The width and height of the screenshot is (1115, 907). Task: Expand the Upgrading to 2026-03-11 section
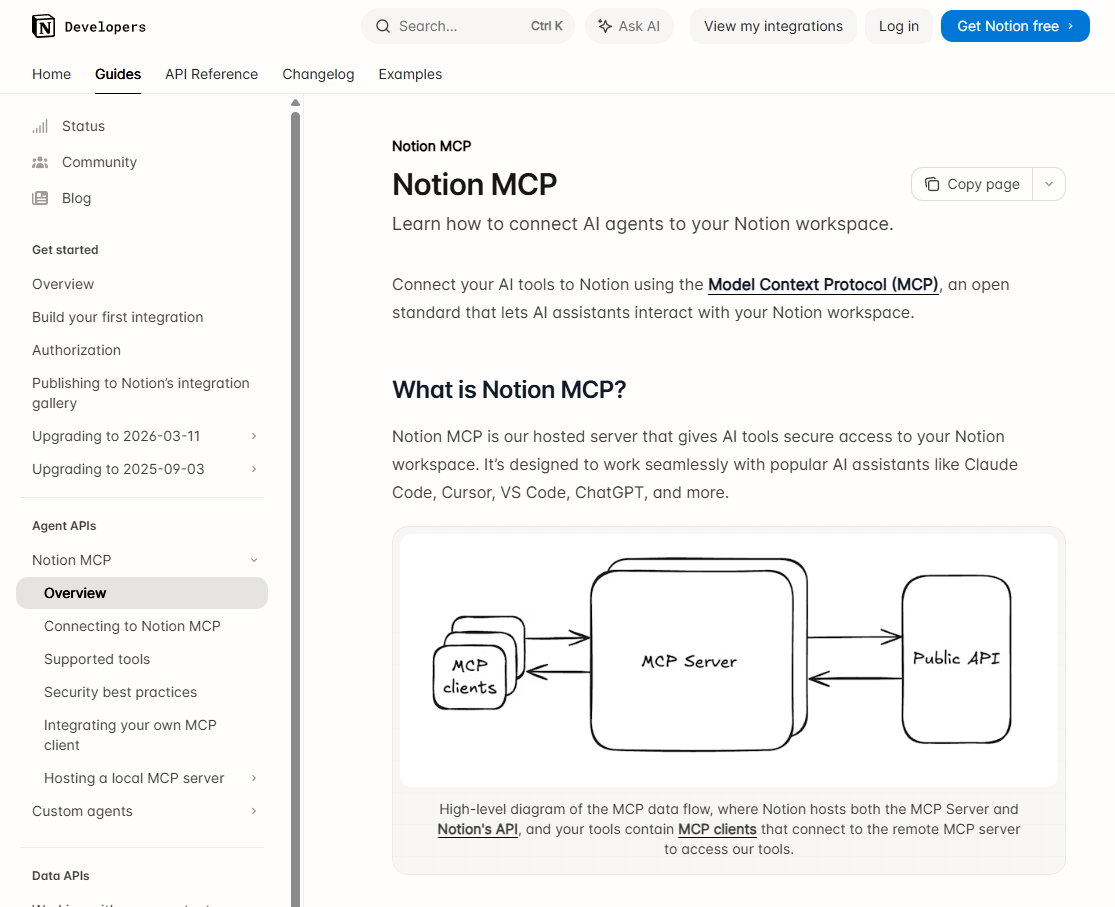tap(253, 436)
